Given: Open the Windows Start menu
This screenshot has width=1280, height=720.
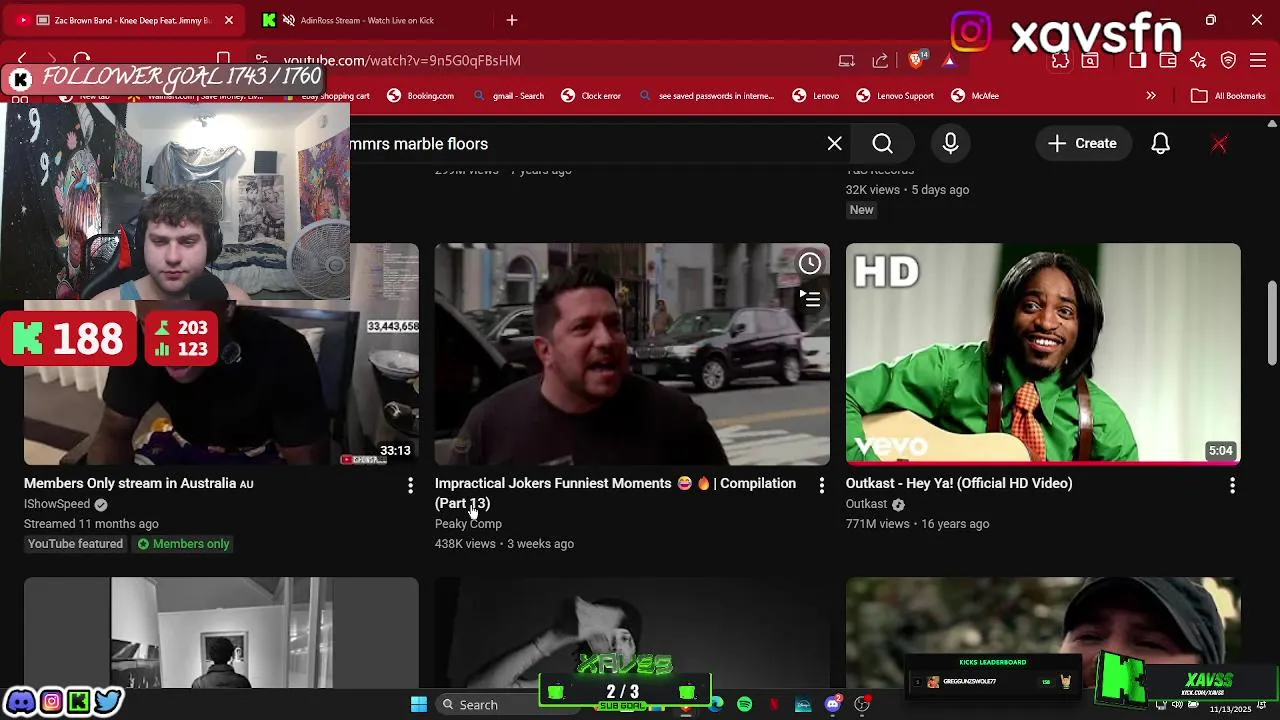Looking at the screenshot, I should pyautogui.click(x=419, y=705).
